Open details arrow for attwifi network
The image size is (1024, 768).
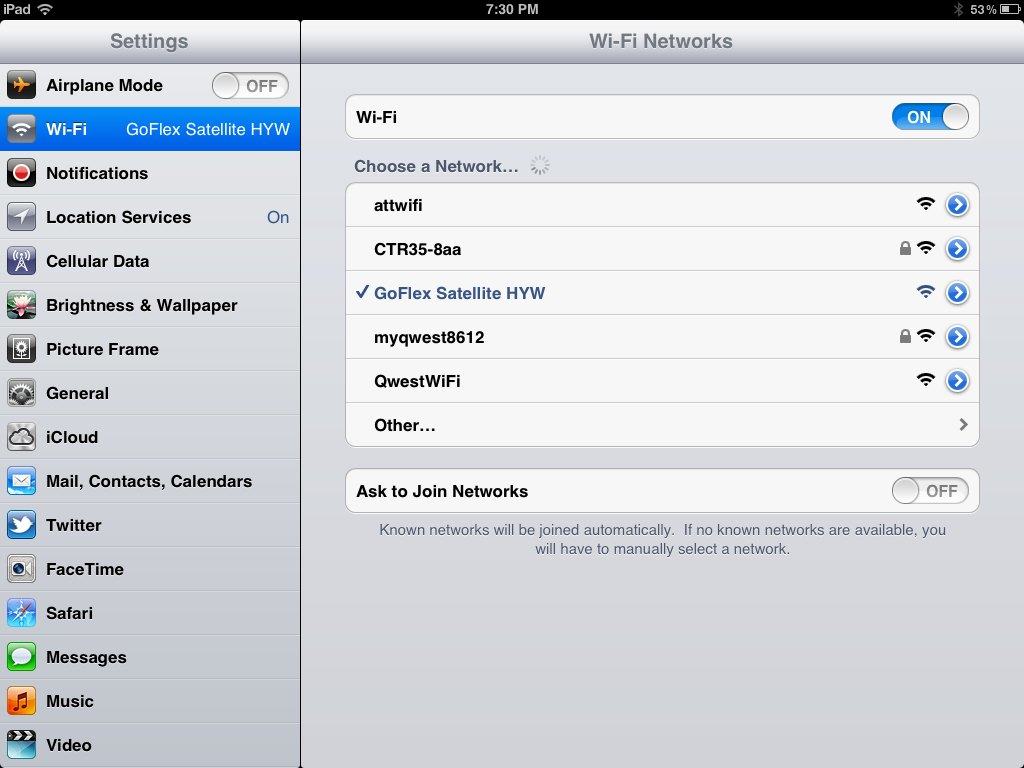click(957, 205)
